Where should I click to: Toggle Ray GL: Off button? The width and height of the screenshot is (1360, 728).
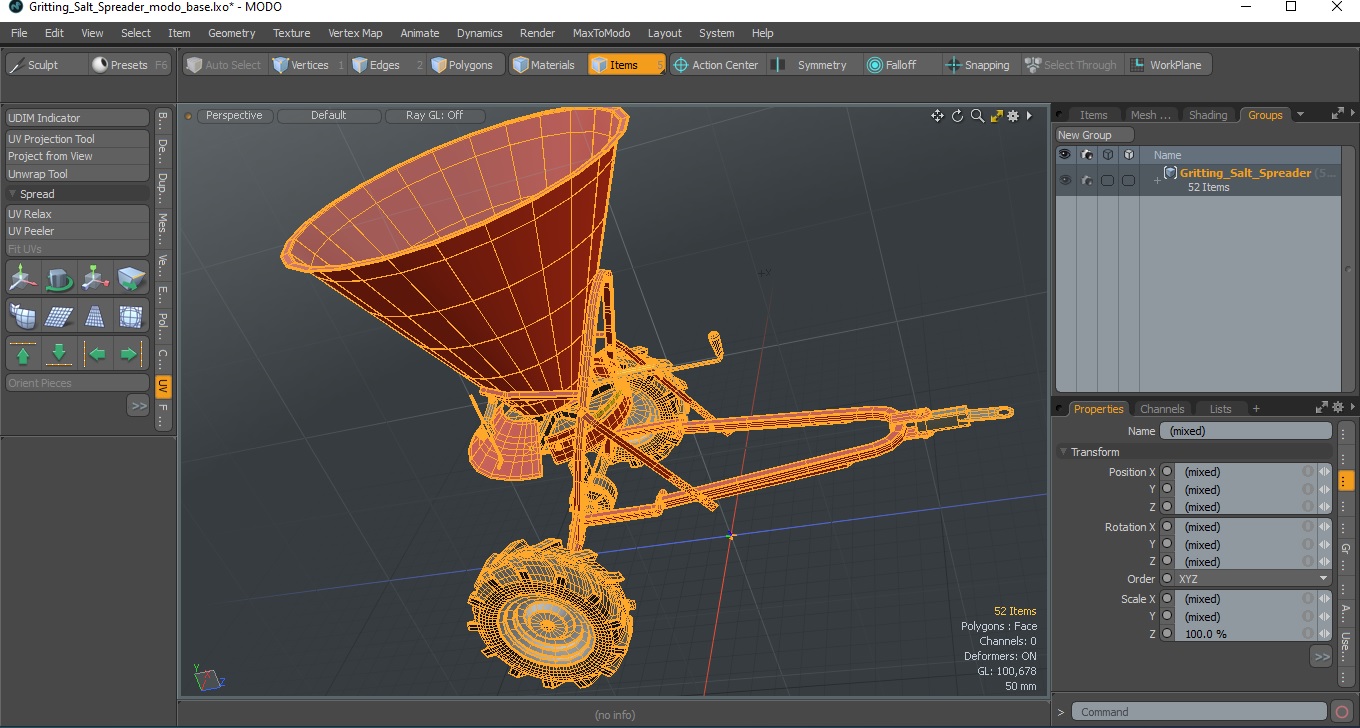pyautogui.click(x=435, y=116)
